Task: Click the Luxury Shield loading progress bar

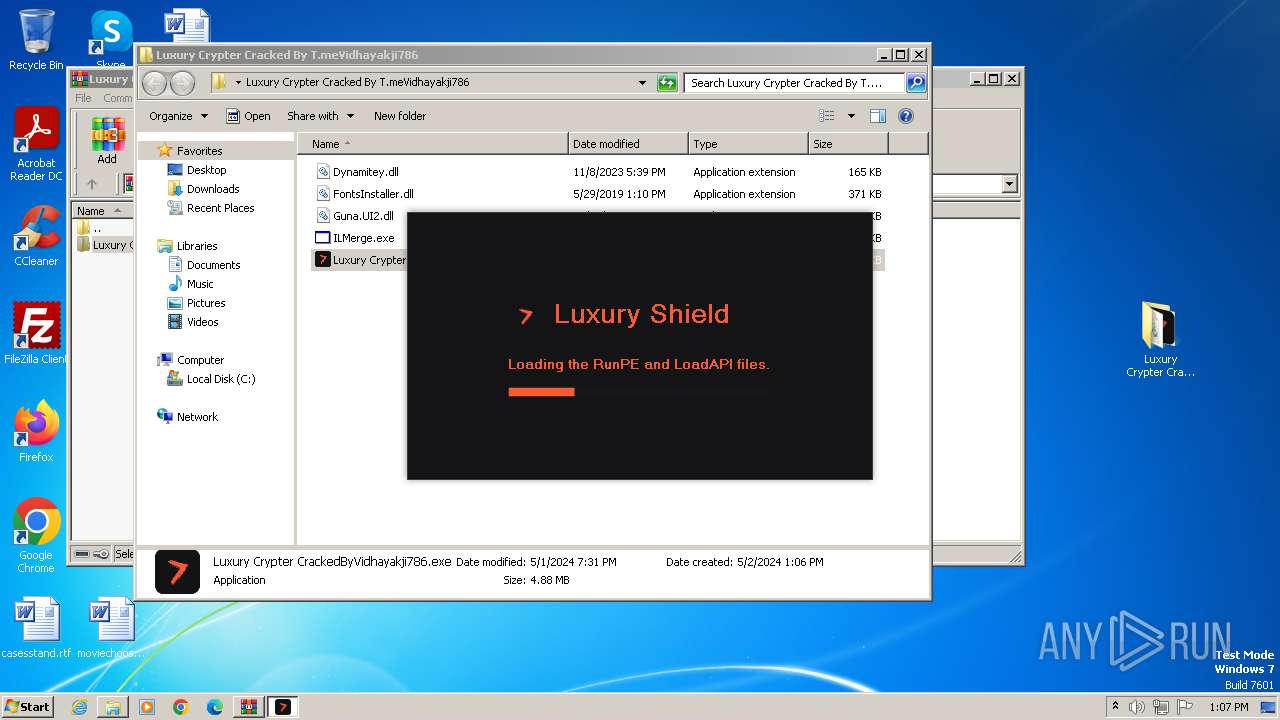Action: coord(638,392)
